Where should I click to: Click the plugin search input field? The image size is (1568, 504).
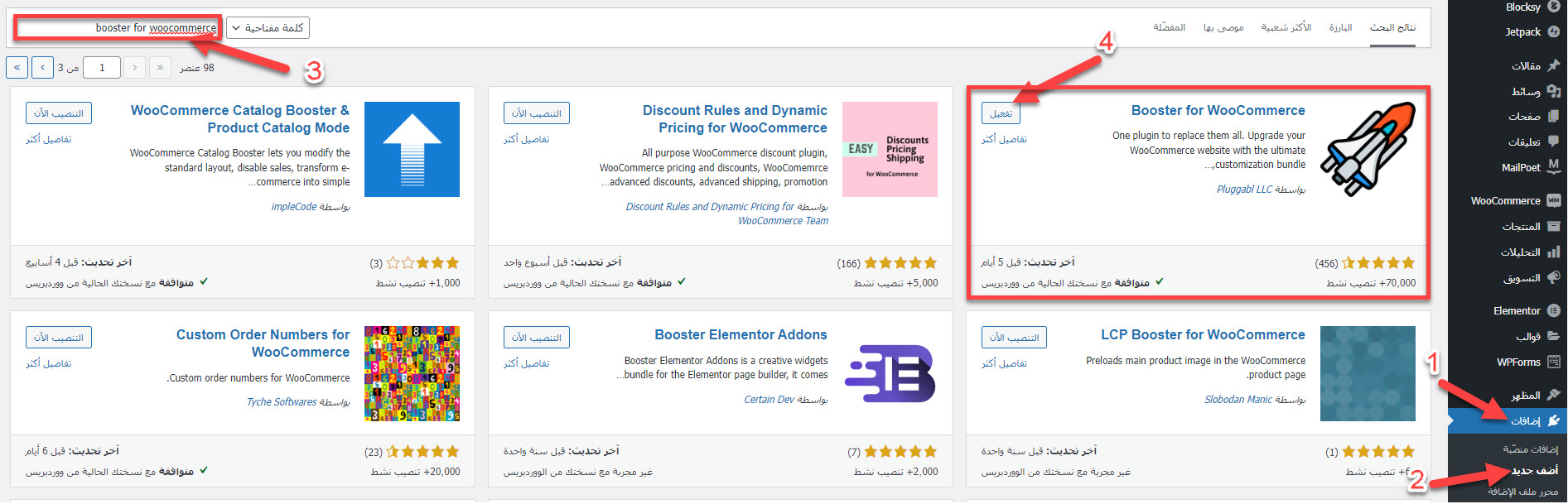(x=118, y=27)
